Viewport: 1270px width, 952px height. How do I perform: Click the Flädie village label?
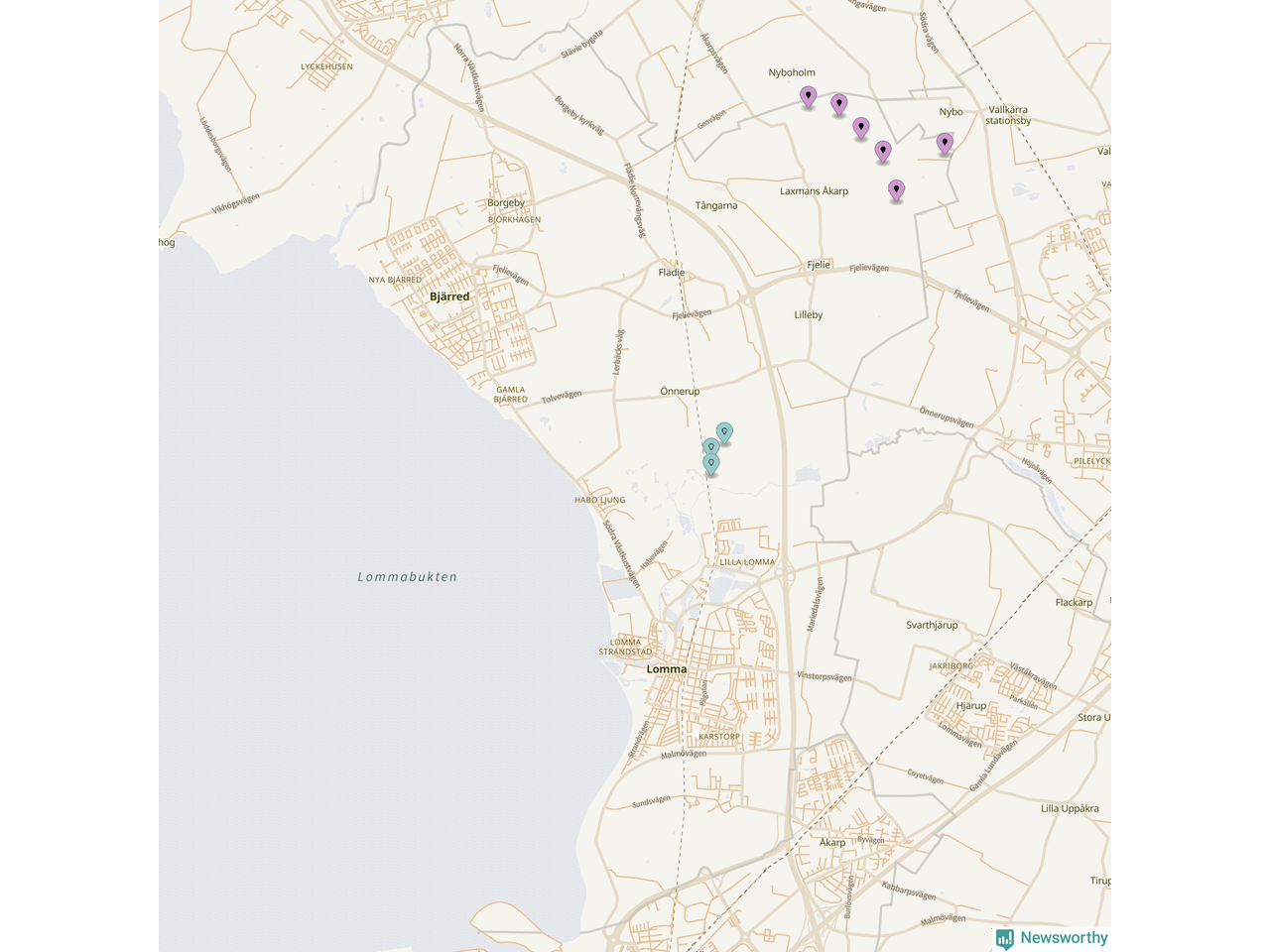coord(672,273)
